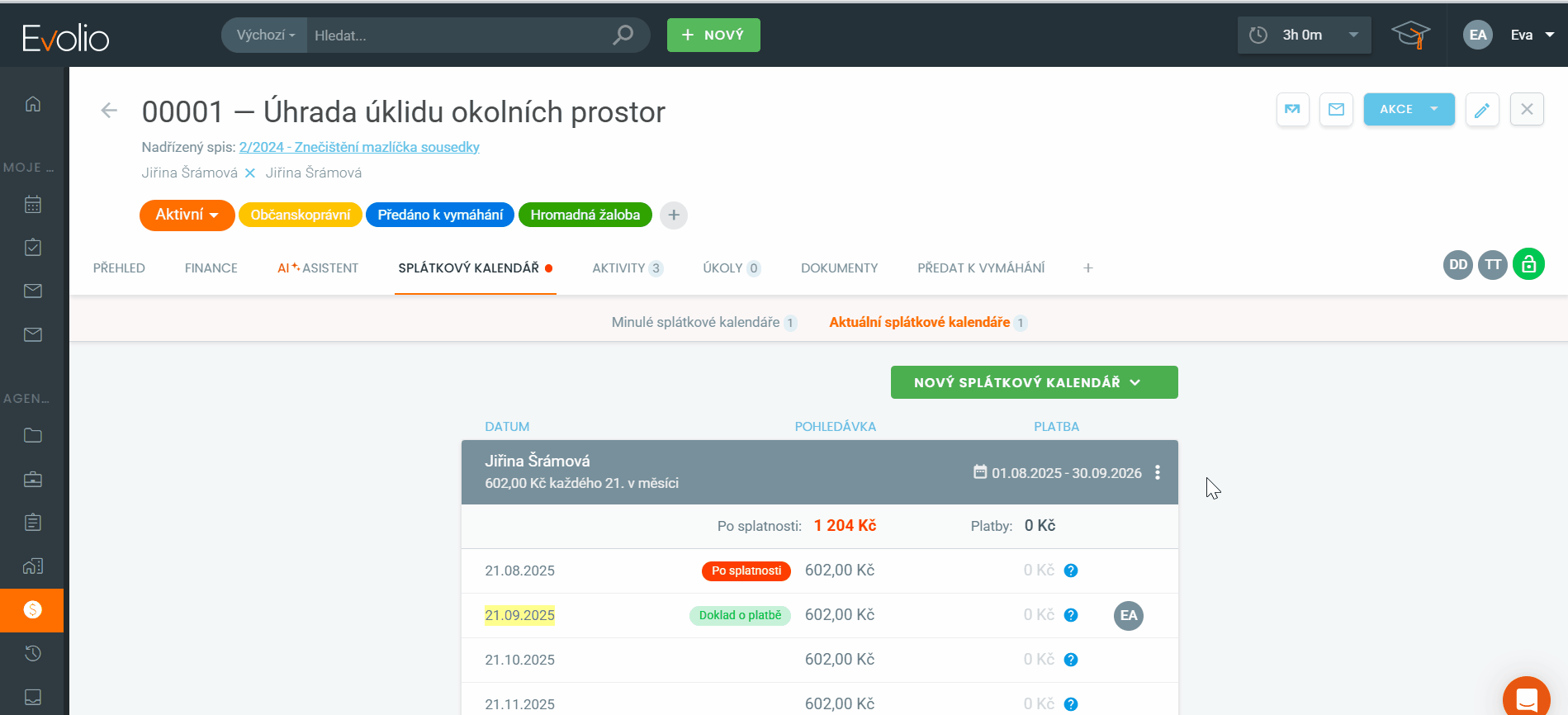Expand the Aktivní status dropdown
The image size is (1568, 715).
(187, 215)
